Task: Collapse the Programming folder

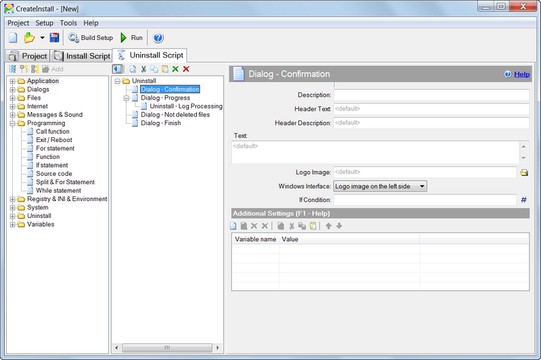Action: pos(12,123)
